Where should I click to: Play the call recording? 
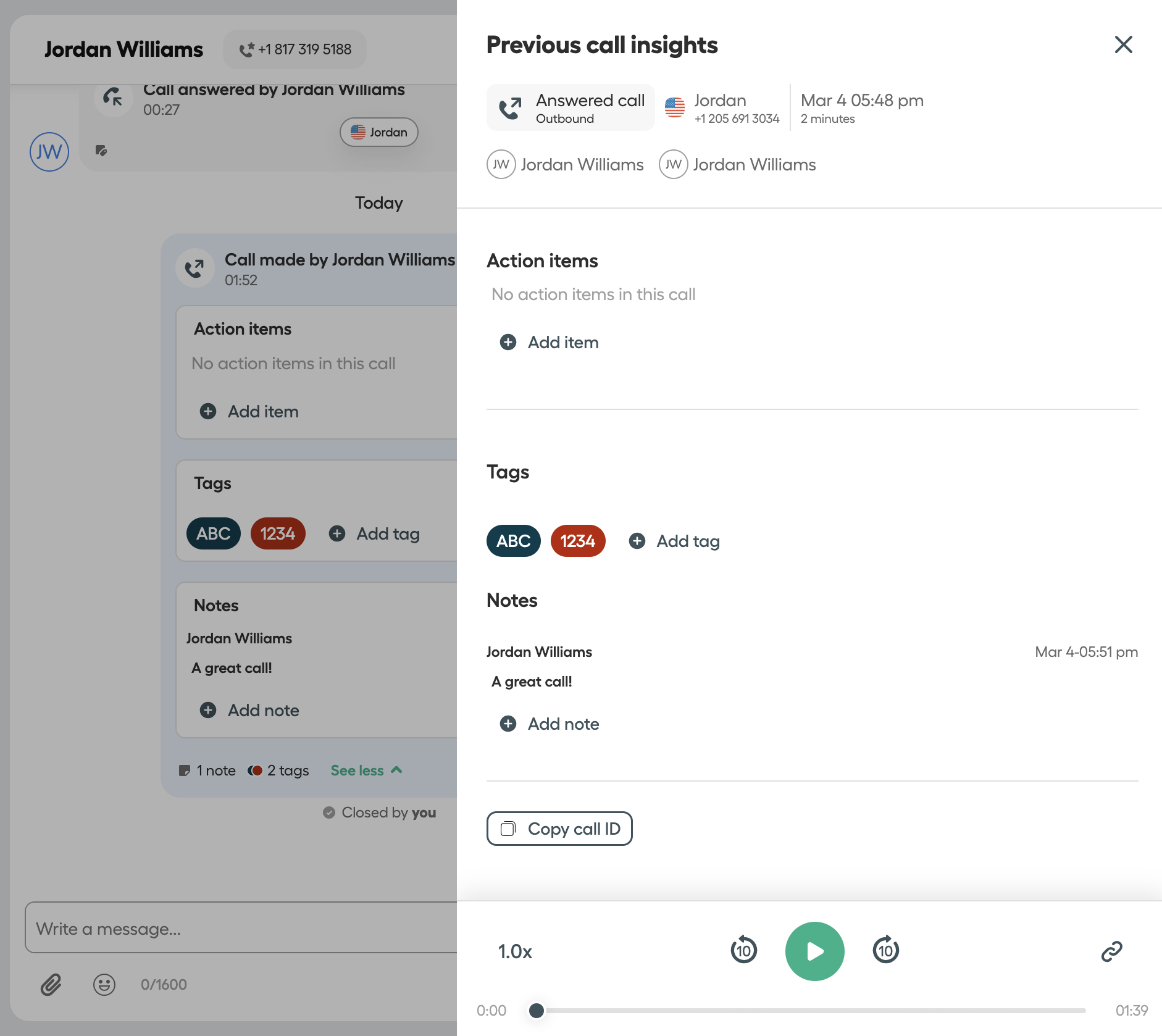tap(814, 951)
